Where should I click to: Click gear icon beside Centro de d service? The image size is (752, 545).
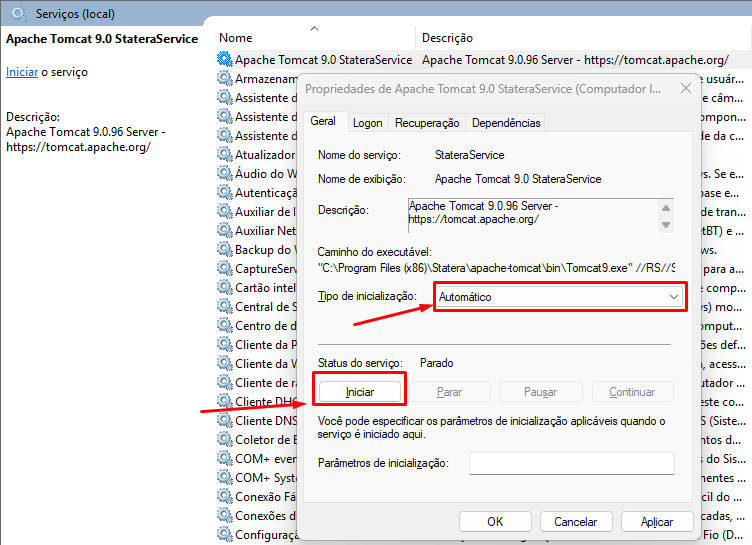coord(224,326)
